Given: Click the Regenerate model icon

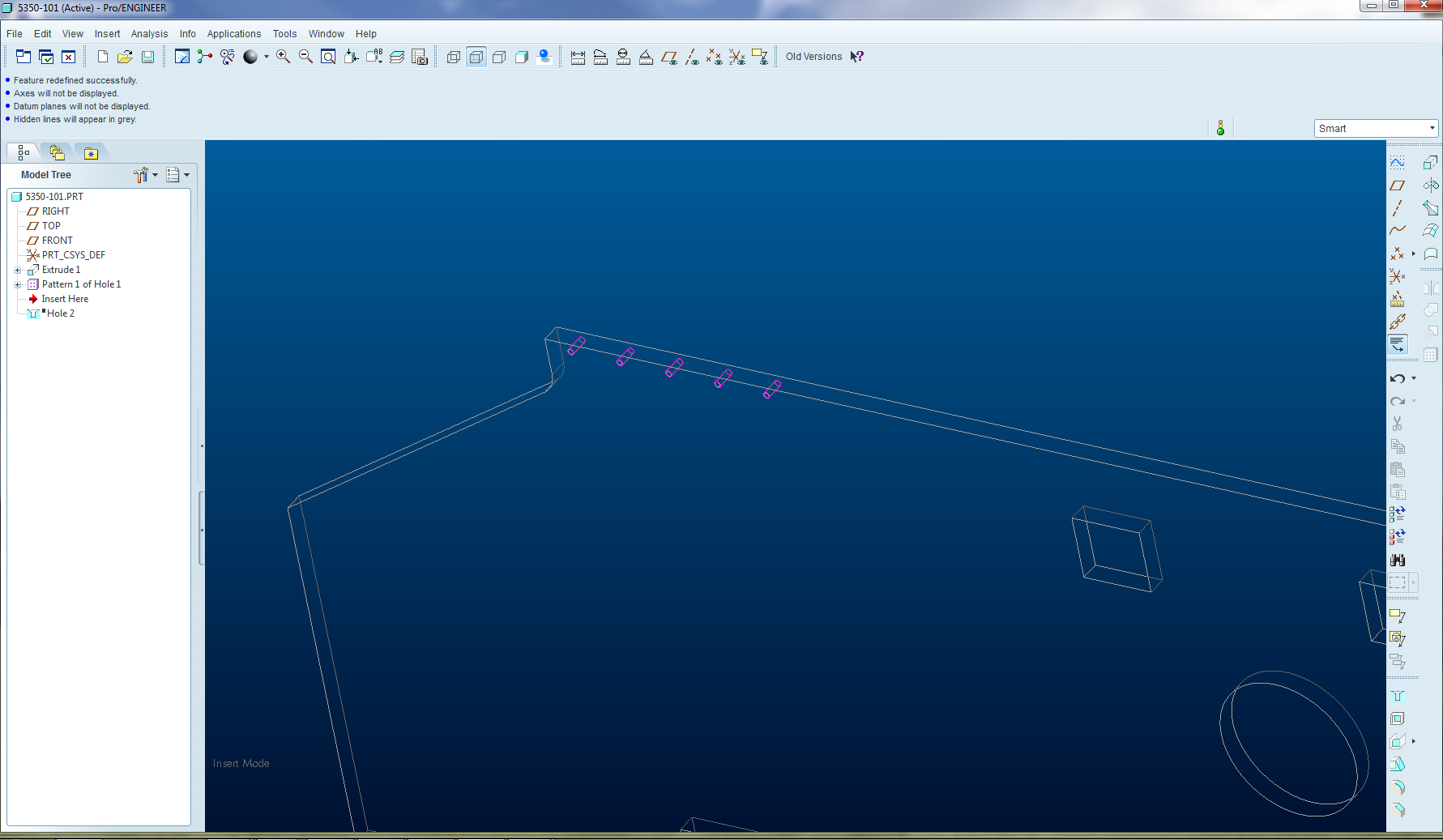Looking at the screenshot, I should [1398, 514].
